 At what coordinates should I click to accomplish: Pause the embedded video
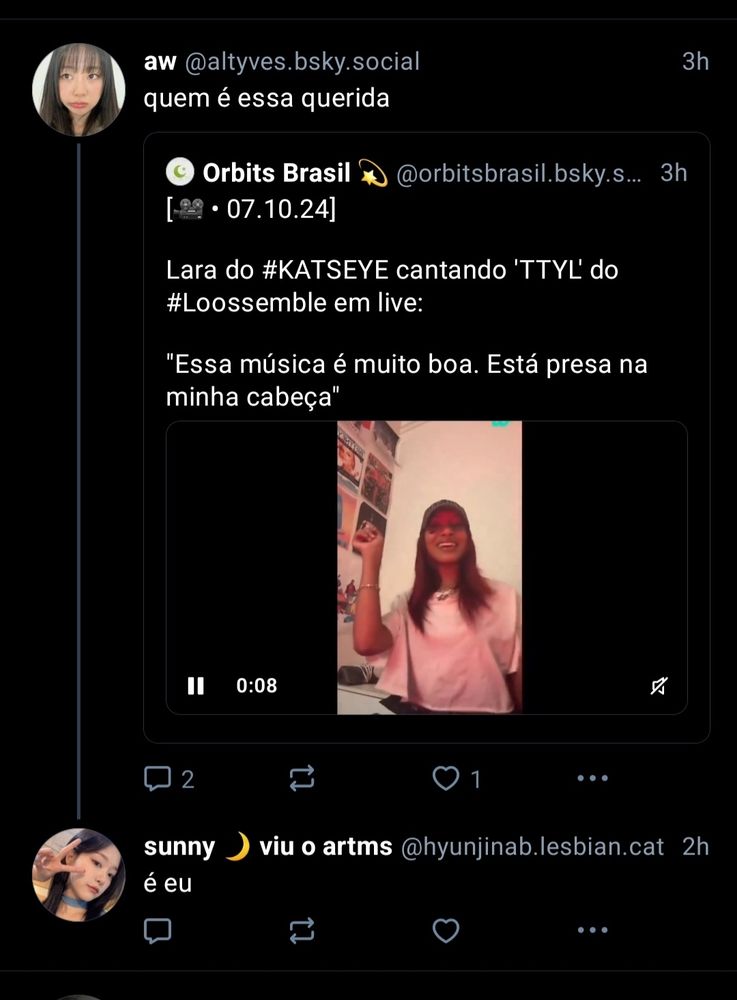coord(196,686)
